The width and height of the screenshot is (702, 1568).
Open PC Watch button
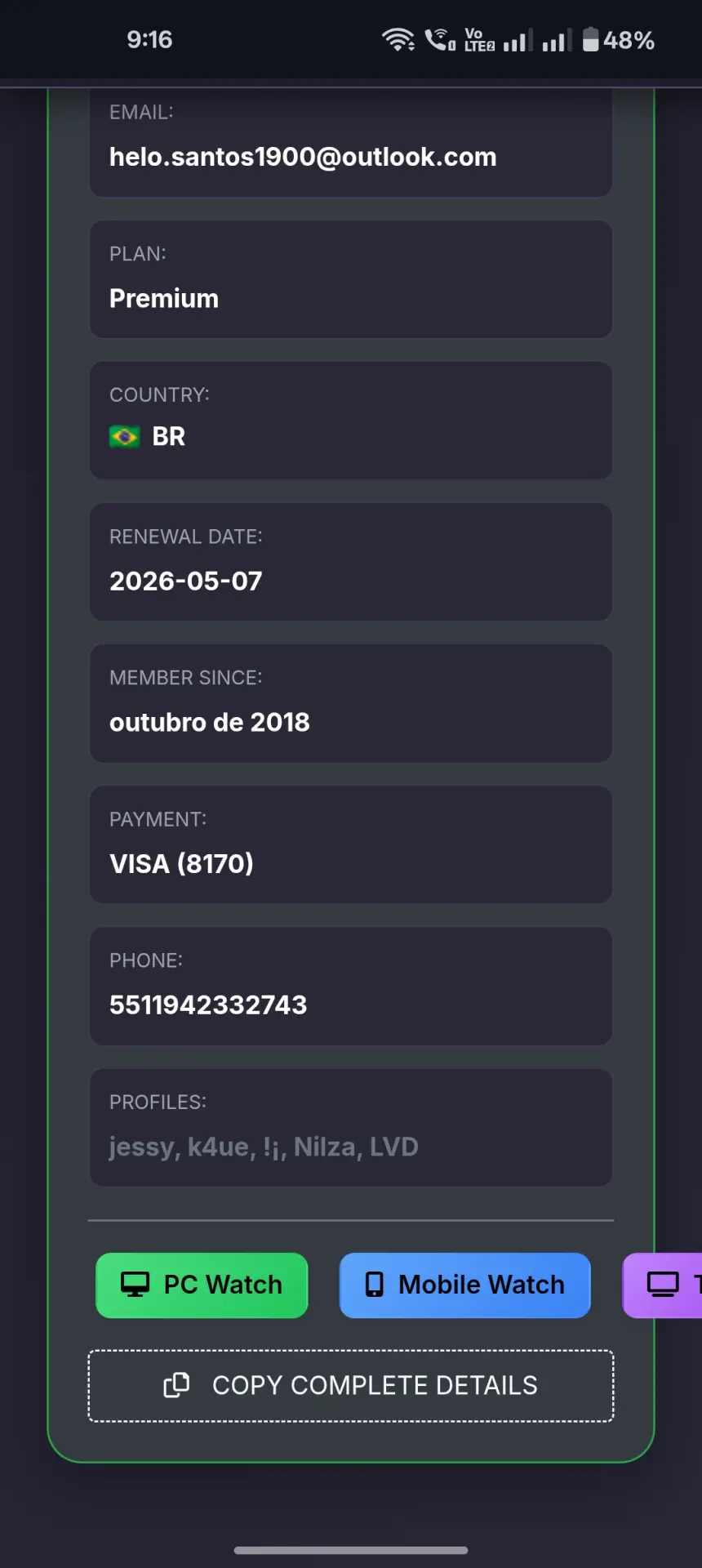202,1285
